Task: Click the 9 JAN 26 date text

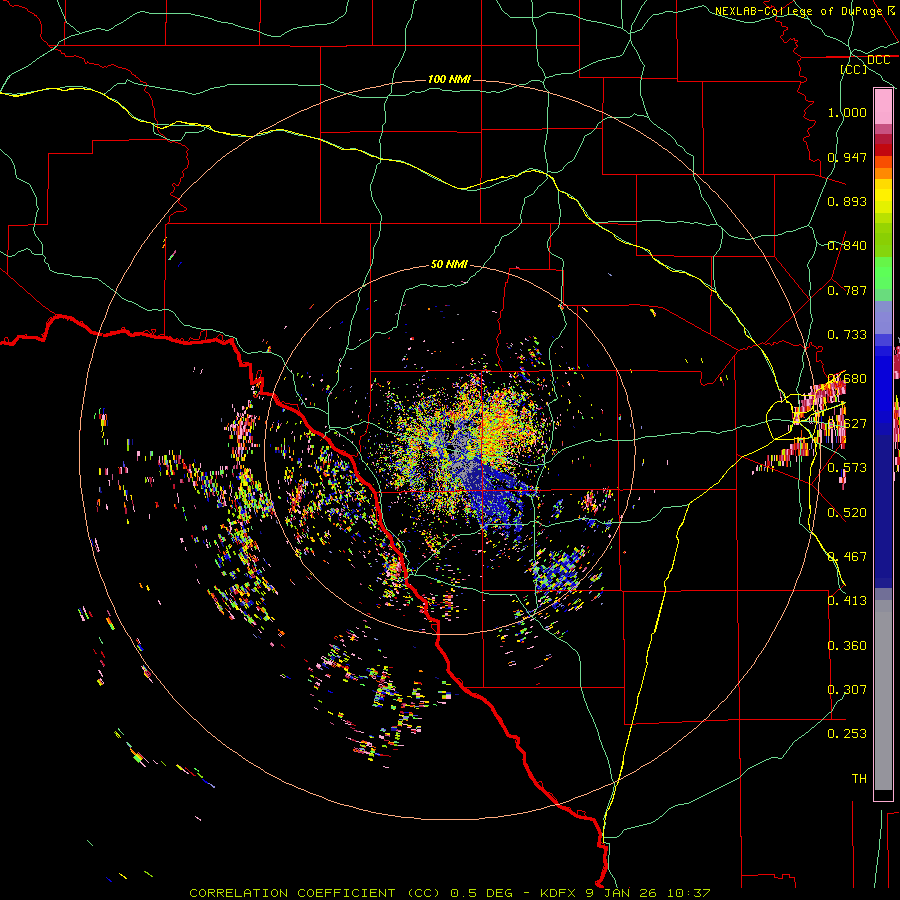Action: pos(622,893)
